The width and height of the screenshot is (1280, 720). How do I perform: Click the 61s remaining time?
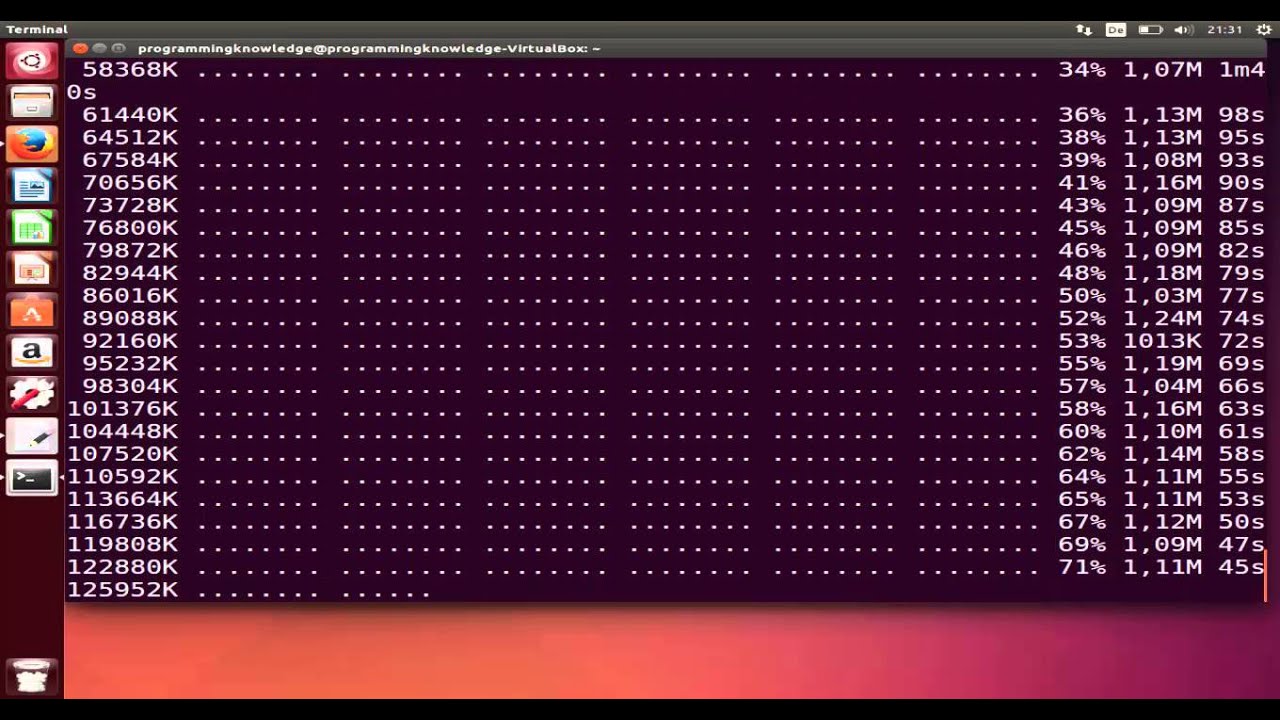click(x=1241, y=431)
